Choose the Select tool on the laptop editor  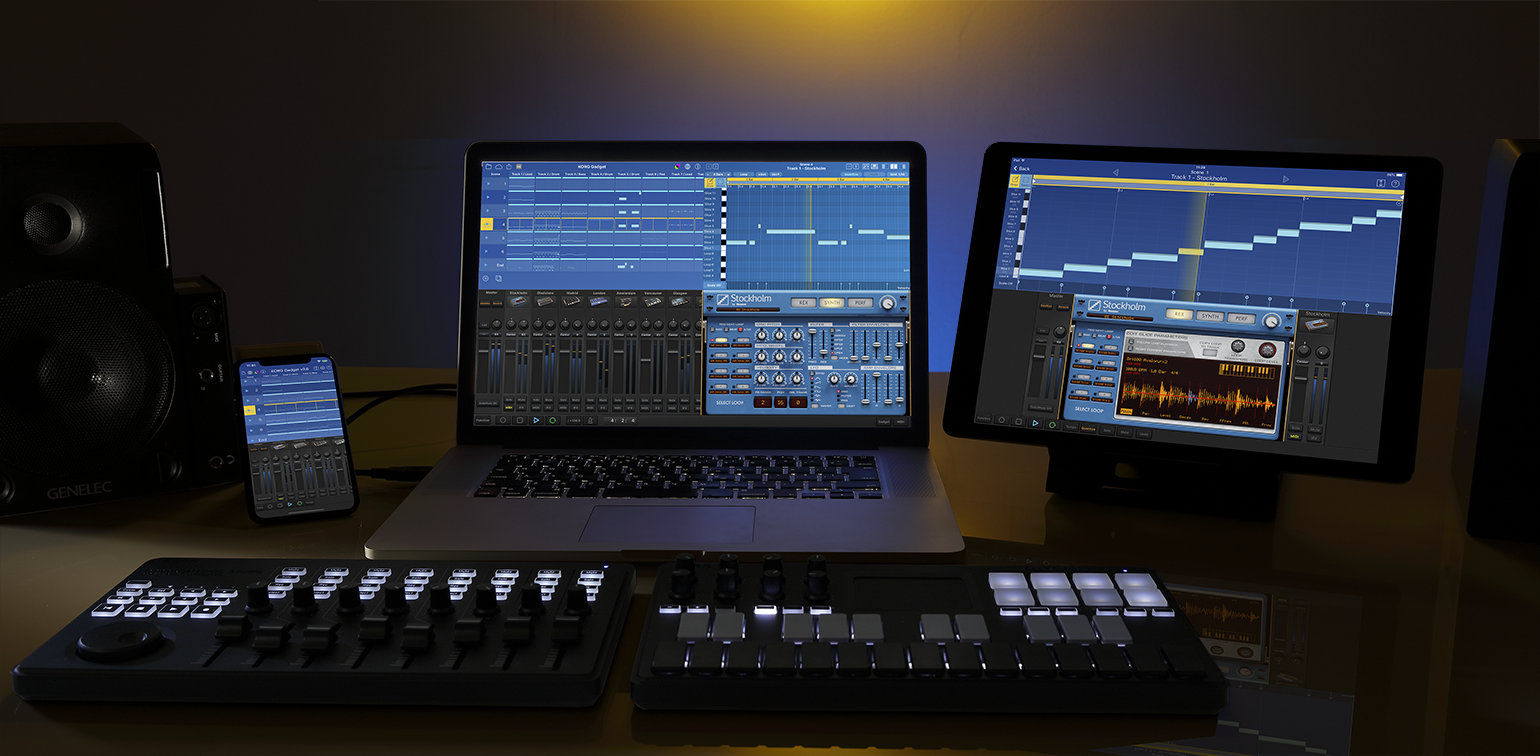coord(721,183)
